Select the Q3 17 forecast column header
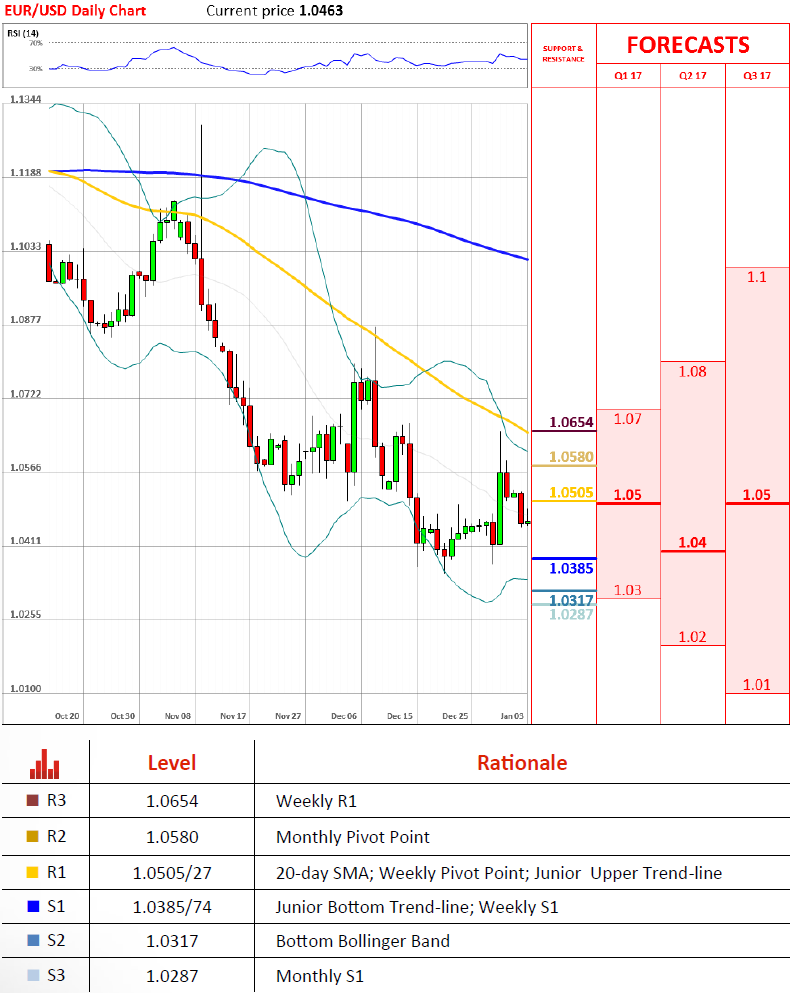This screenshot has width=791, height=993. (757, 75)
